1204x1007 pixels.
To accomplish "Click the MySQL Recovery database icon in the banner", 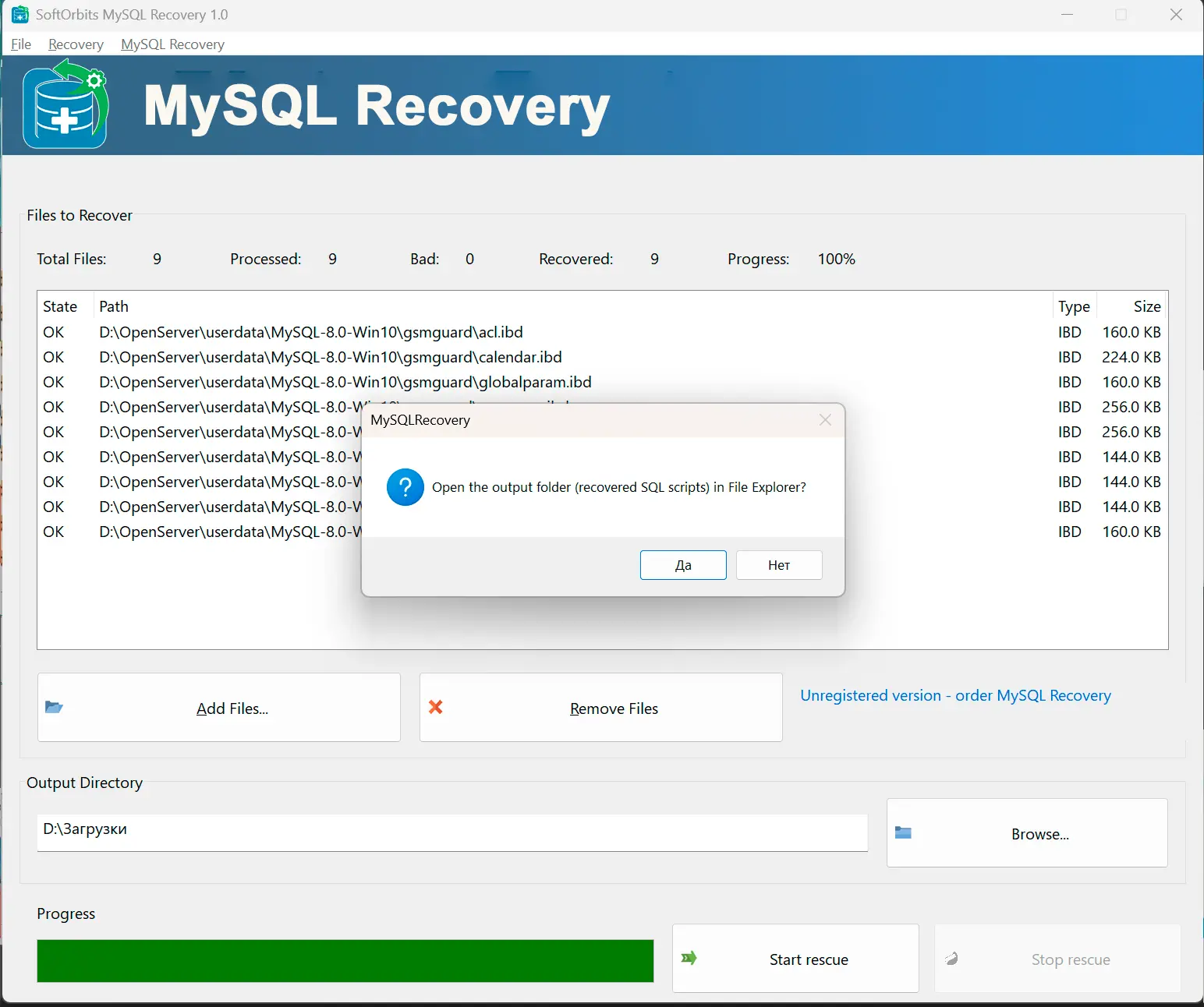I will pyautogui.click(x=66, y=104).
